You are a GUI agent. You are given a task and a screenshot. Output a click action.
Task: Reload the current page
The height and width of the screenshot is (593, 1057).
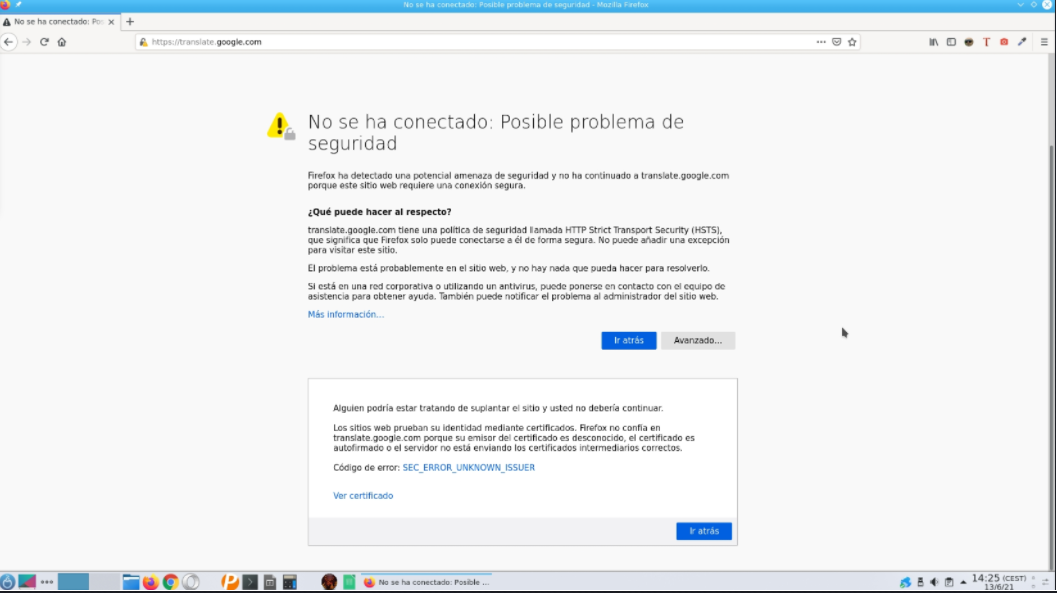[x=44, y=42]
